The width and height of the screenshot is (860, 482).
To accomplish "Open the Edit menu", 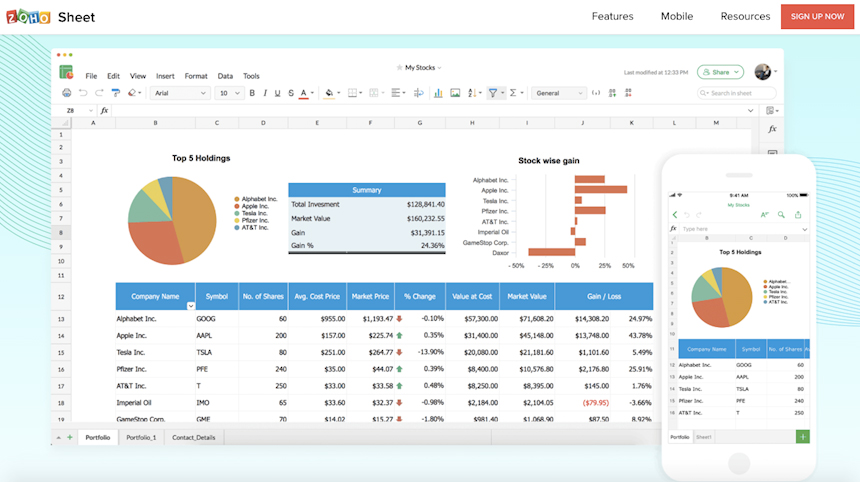I will click(113, 76).
